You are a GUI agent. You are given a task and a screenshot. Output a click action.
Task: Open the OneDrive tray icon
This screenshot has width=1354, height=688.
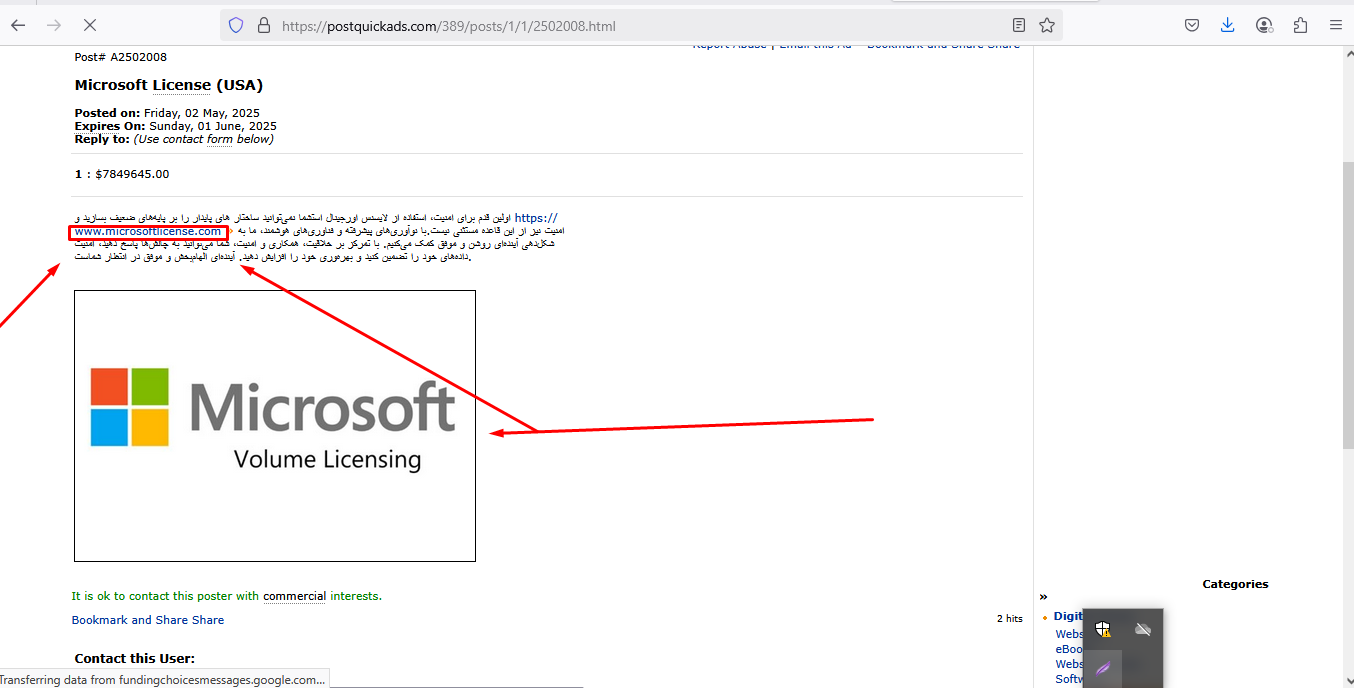pyautogui.click(x=1143, y=629)
